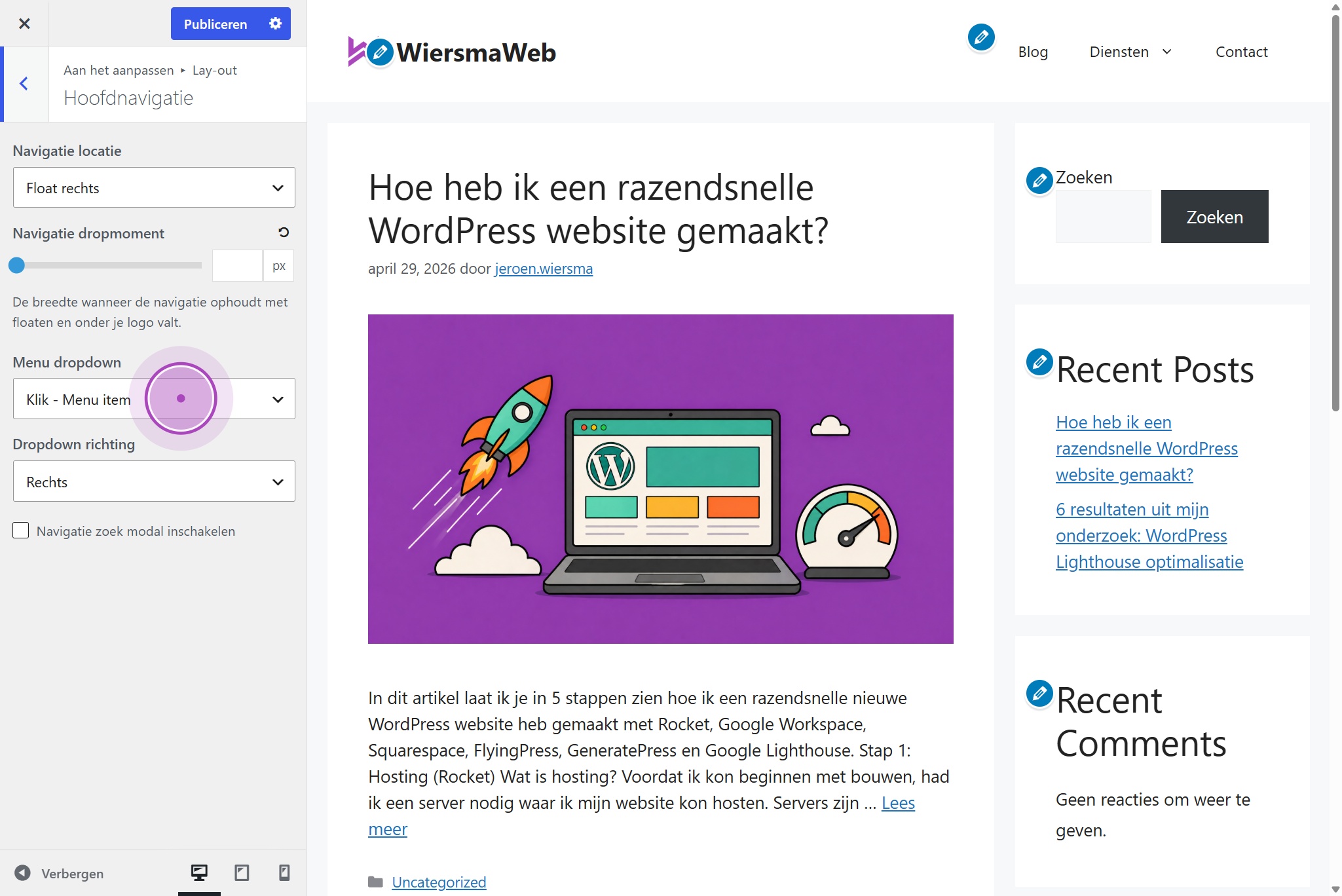Click the Publiceren button

tap(215, 24)
